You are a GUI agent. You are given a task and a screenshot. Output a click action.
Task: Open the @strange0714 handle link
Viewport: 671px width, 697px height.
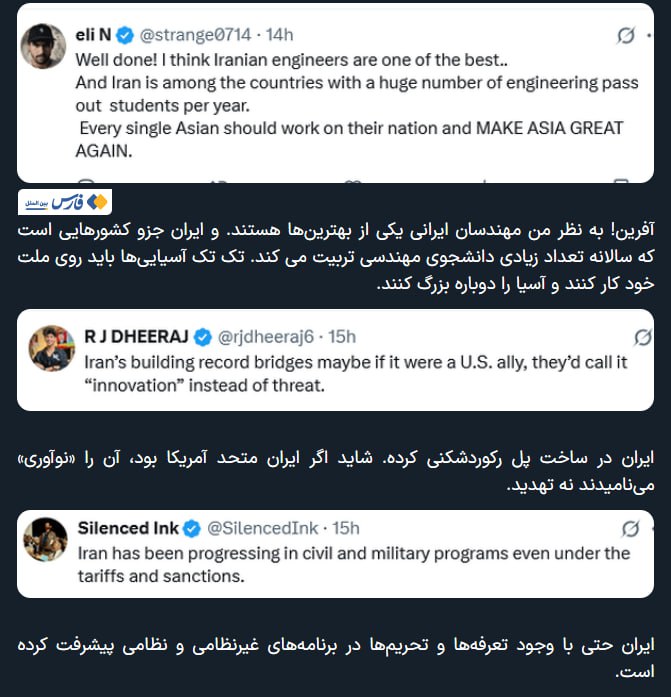(x=188, y=36)
